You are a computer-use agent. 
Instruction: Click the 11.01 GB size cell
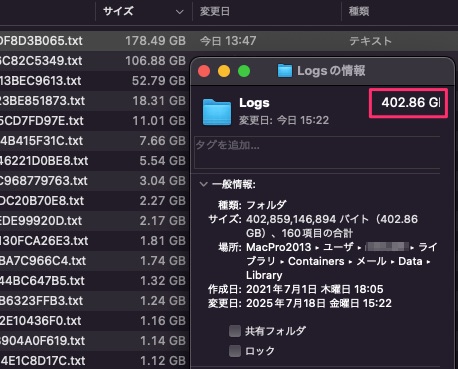click(x=159, y=121)
